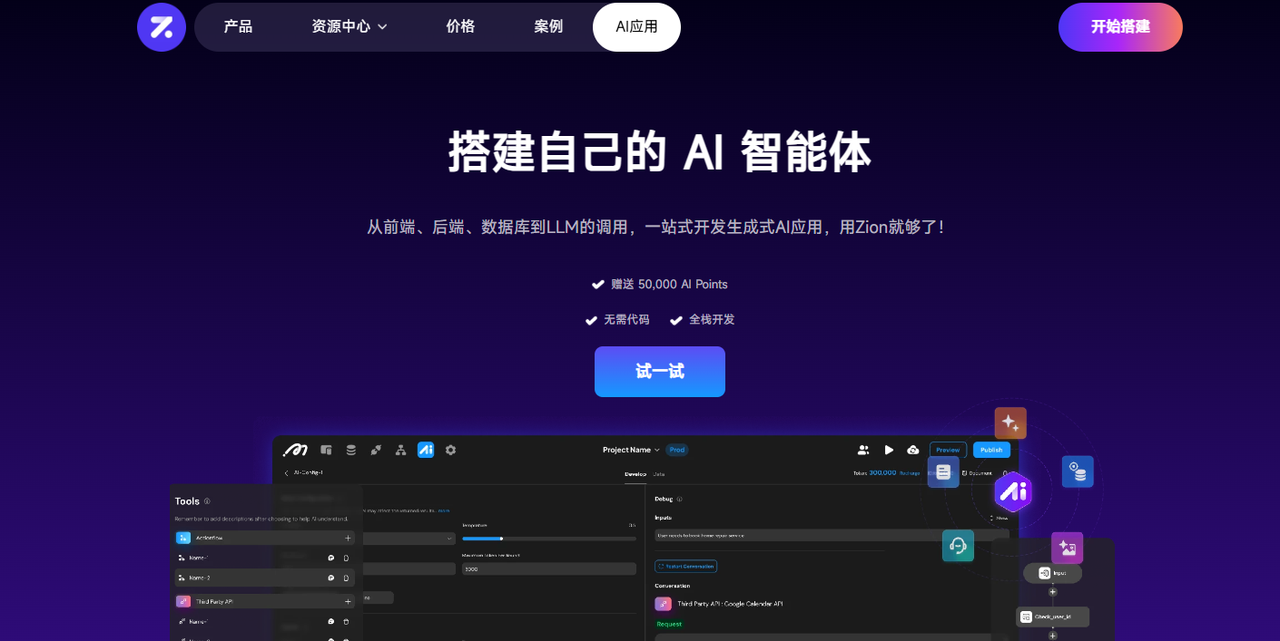Viewport: 1280px width, 641px height.
Task: Click the play run icon
Action: pyautogui.click(x=889, y=450)
